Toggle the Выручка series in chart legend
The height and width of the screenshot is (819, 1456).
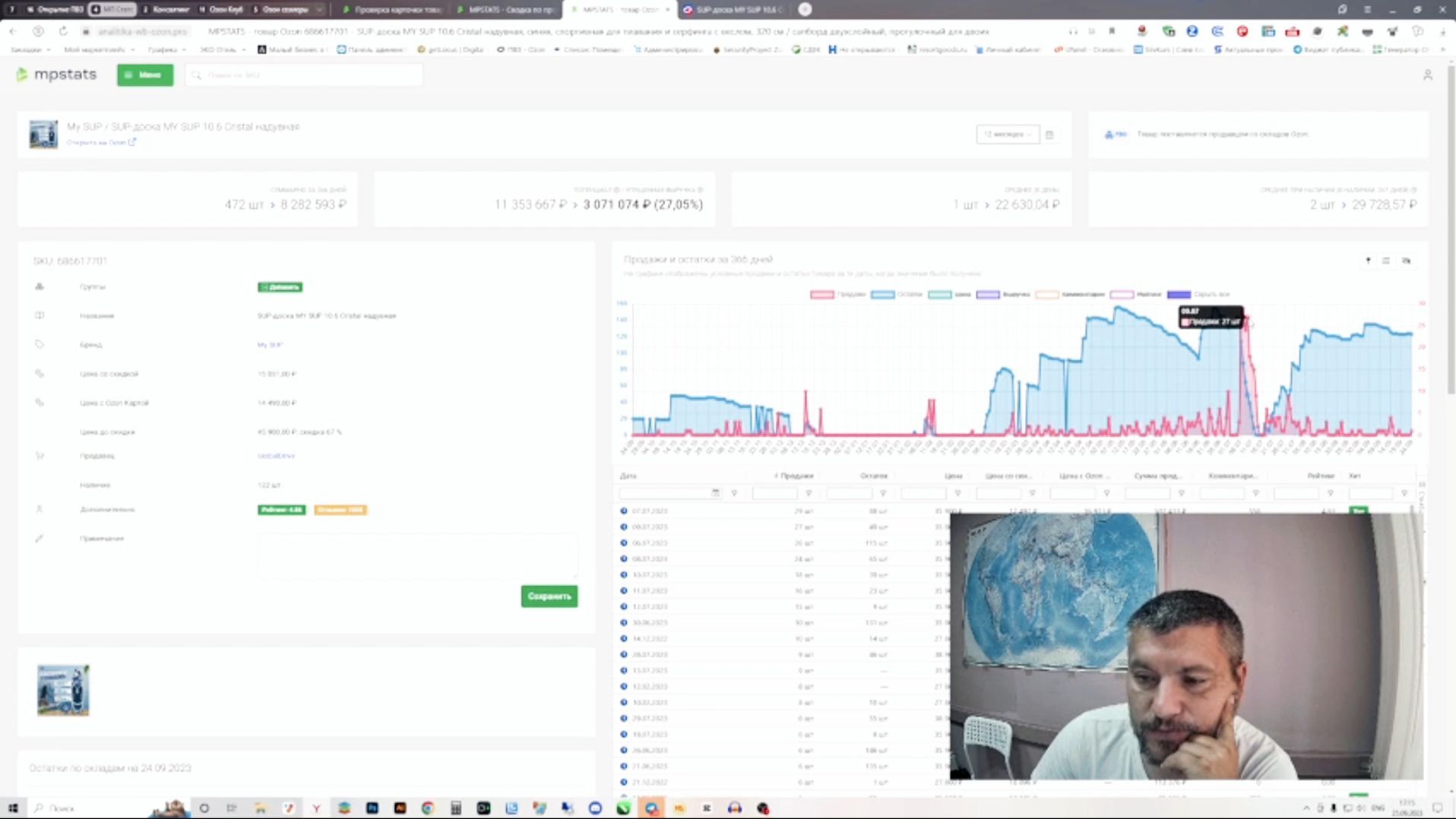coord(1003,294)
